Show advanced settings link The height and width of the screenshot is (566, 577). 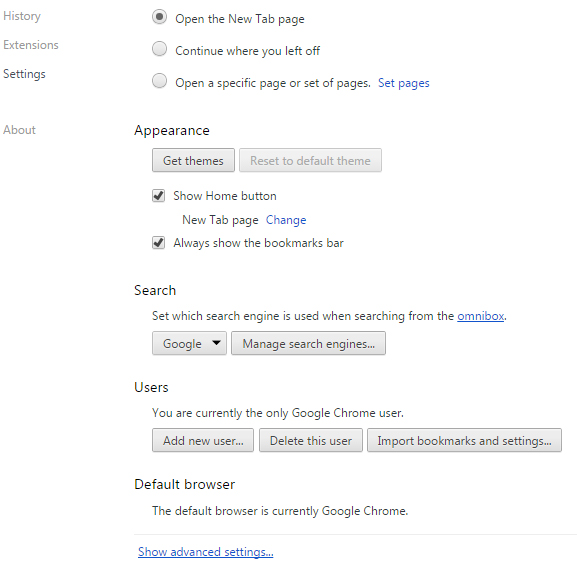click(x=206, y=552)
